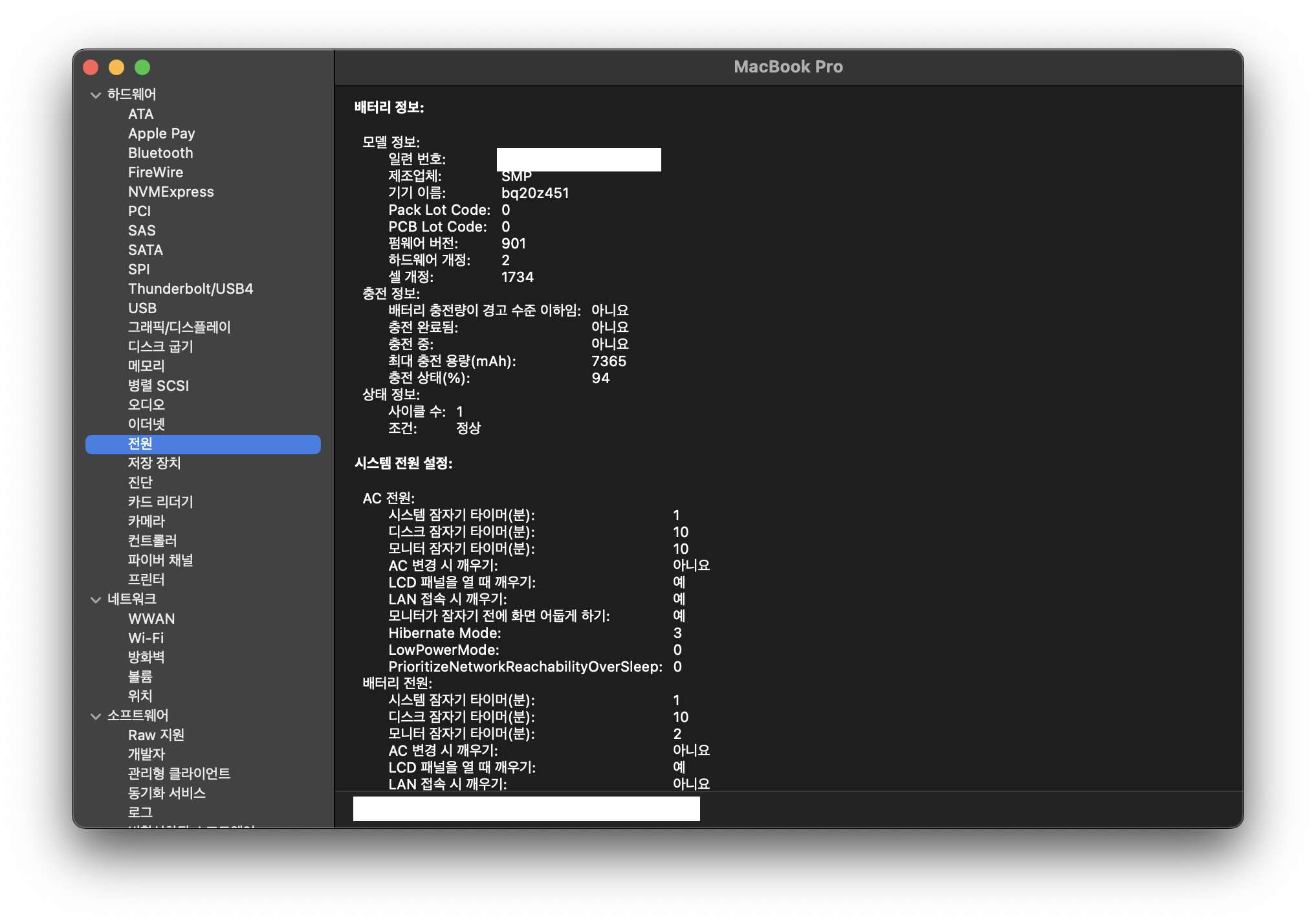
Task: Click the 하드웨어 category label
Action: pos(131,94)
